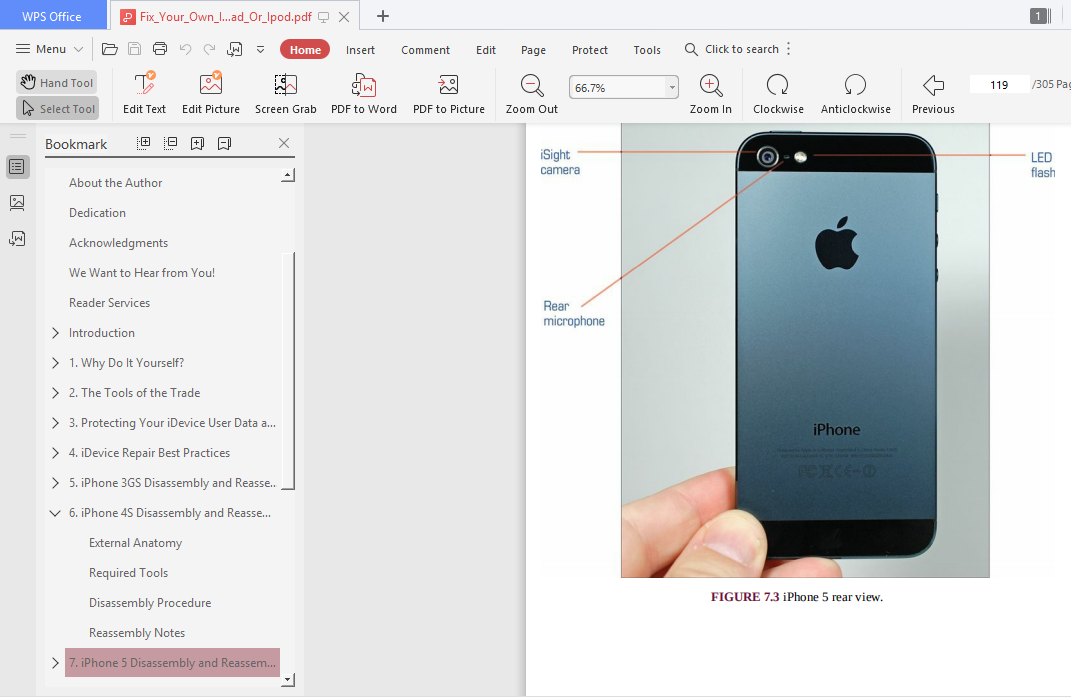Switch to the Protect ribbon tab
This screenshot has height=697, width=1071.
(x=589, y=50)
